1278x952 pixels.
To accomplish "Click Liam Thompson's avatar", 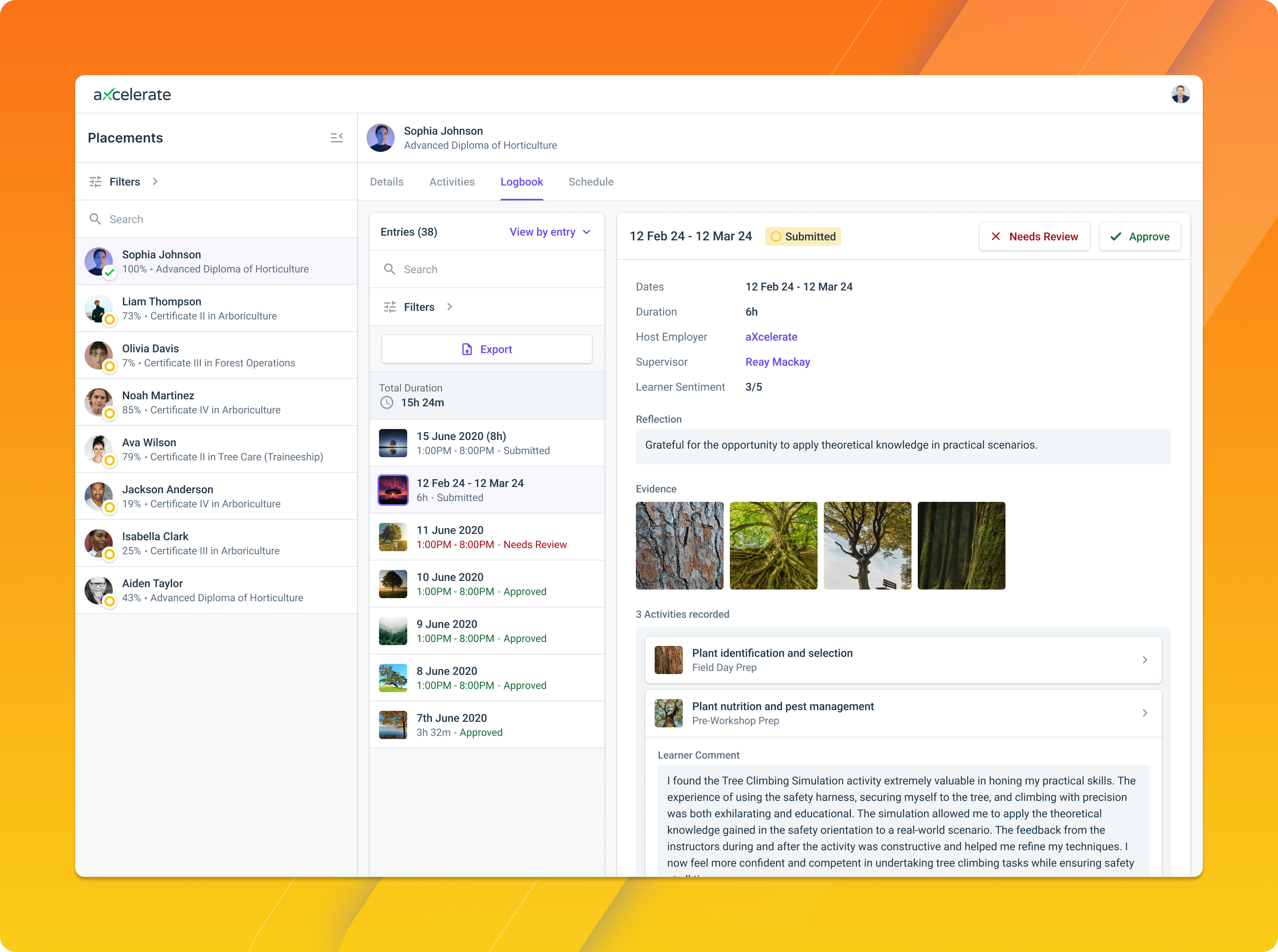I will click(99, 308).
